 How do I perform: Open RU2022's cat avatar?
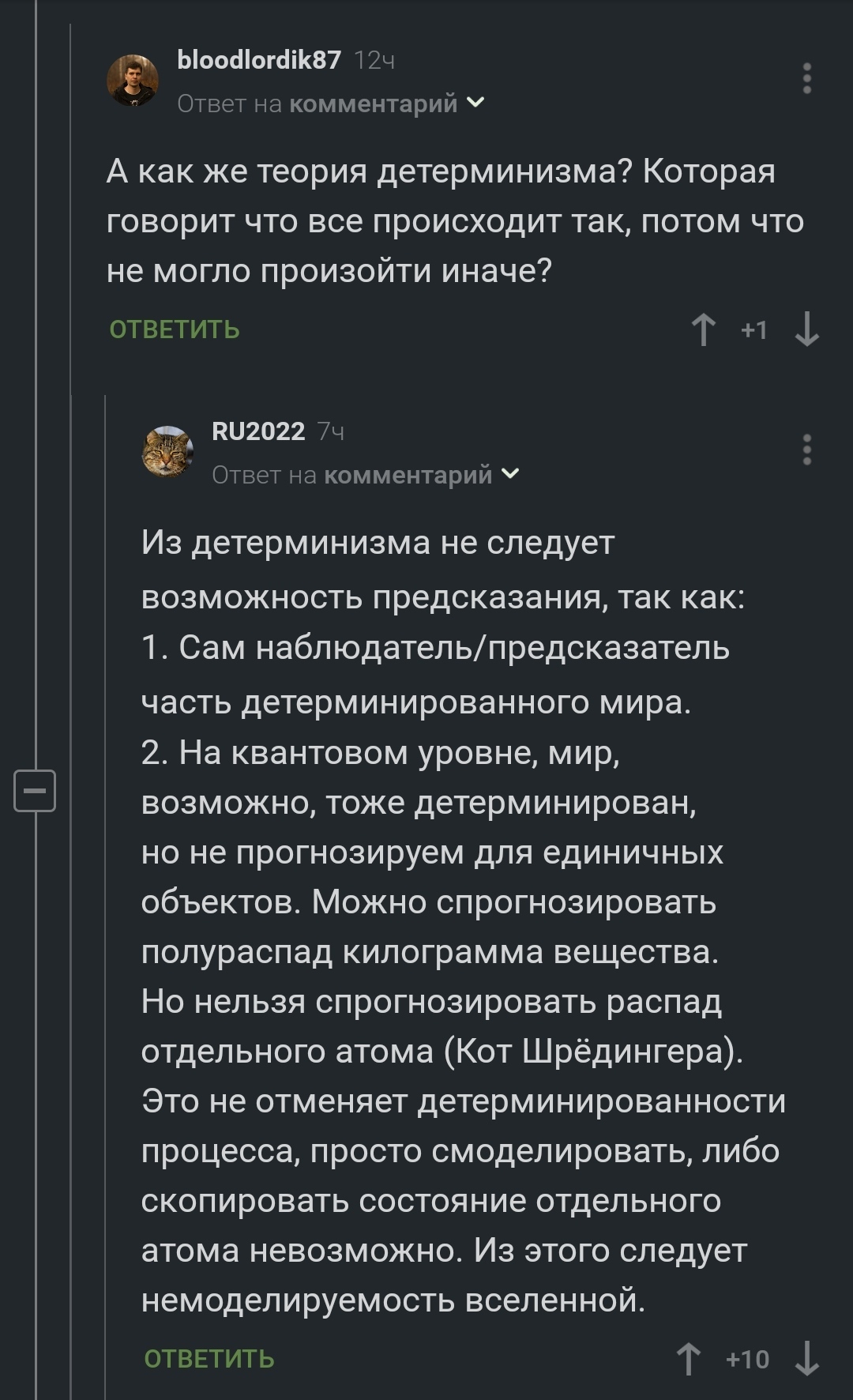click(167, 452)
